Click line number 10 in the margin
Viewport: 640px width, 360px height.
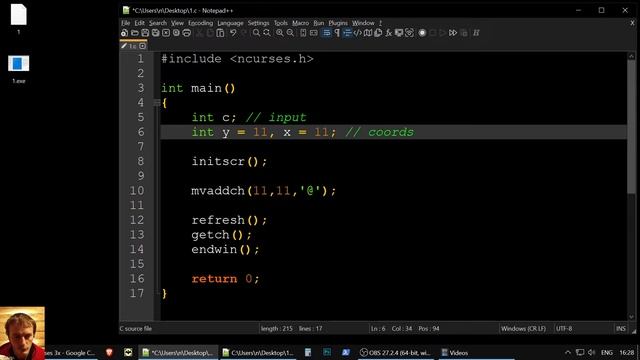click(x=136, y=191)
